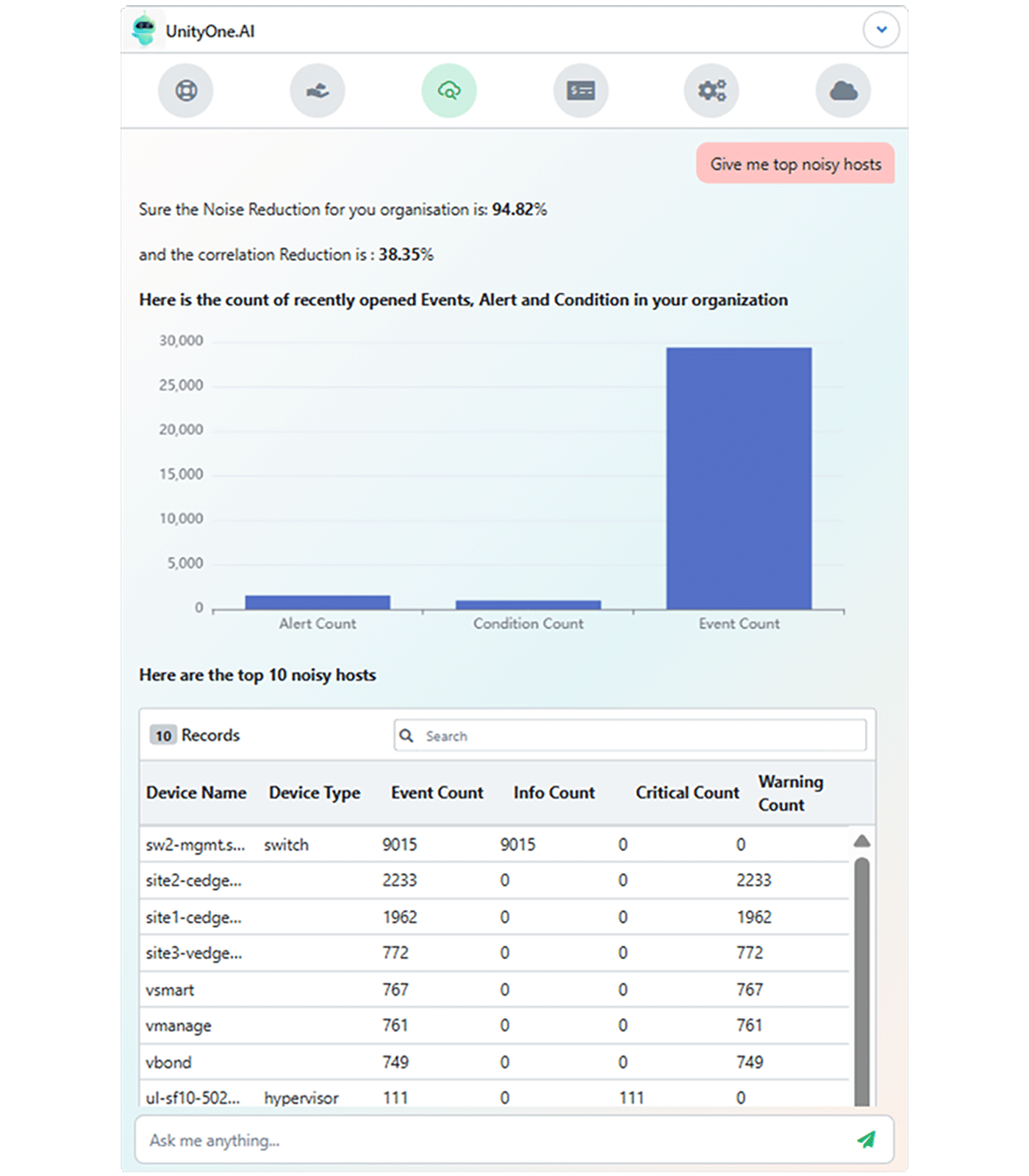Viewport: 1029px width, 1176px height.
Task: Click the lifebuoy support icon
Action: 186,90
